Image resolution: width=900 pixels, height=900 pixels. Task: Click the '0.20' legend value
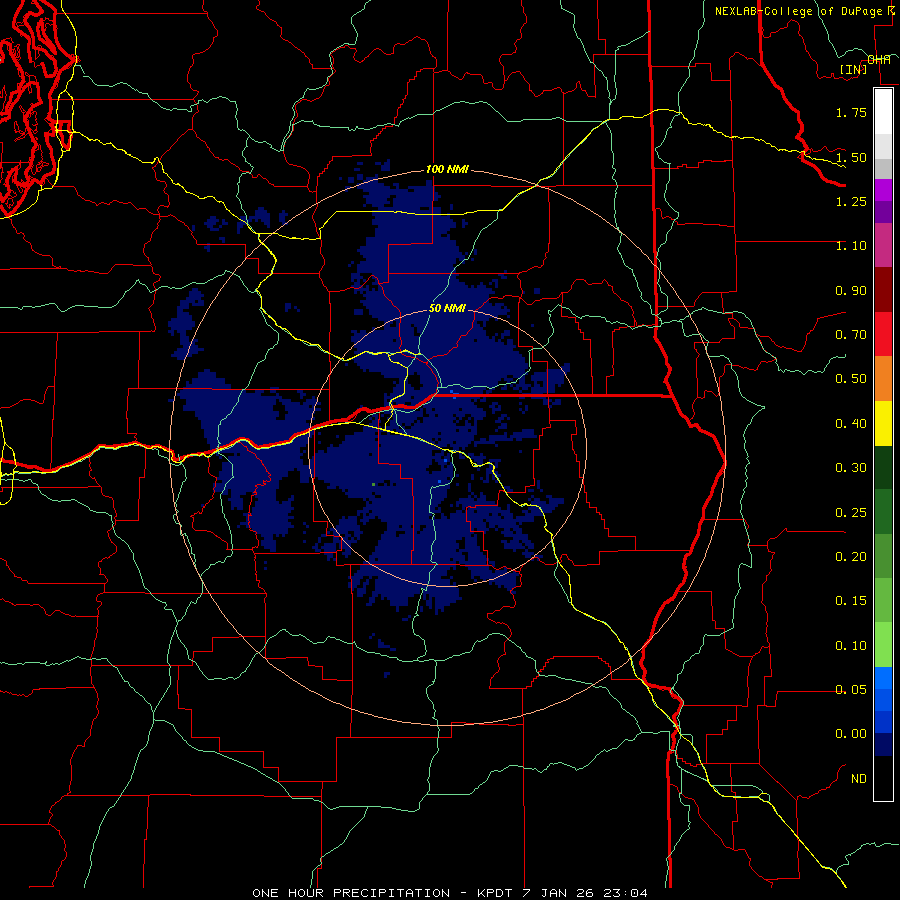851,557
